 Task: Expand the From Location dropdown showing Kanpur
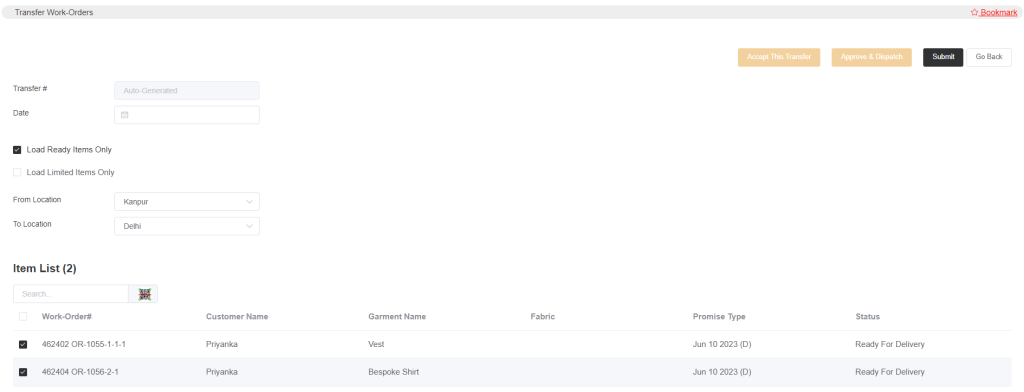tap(187, 202)
